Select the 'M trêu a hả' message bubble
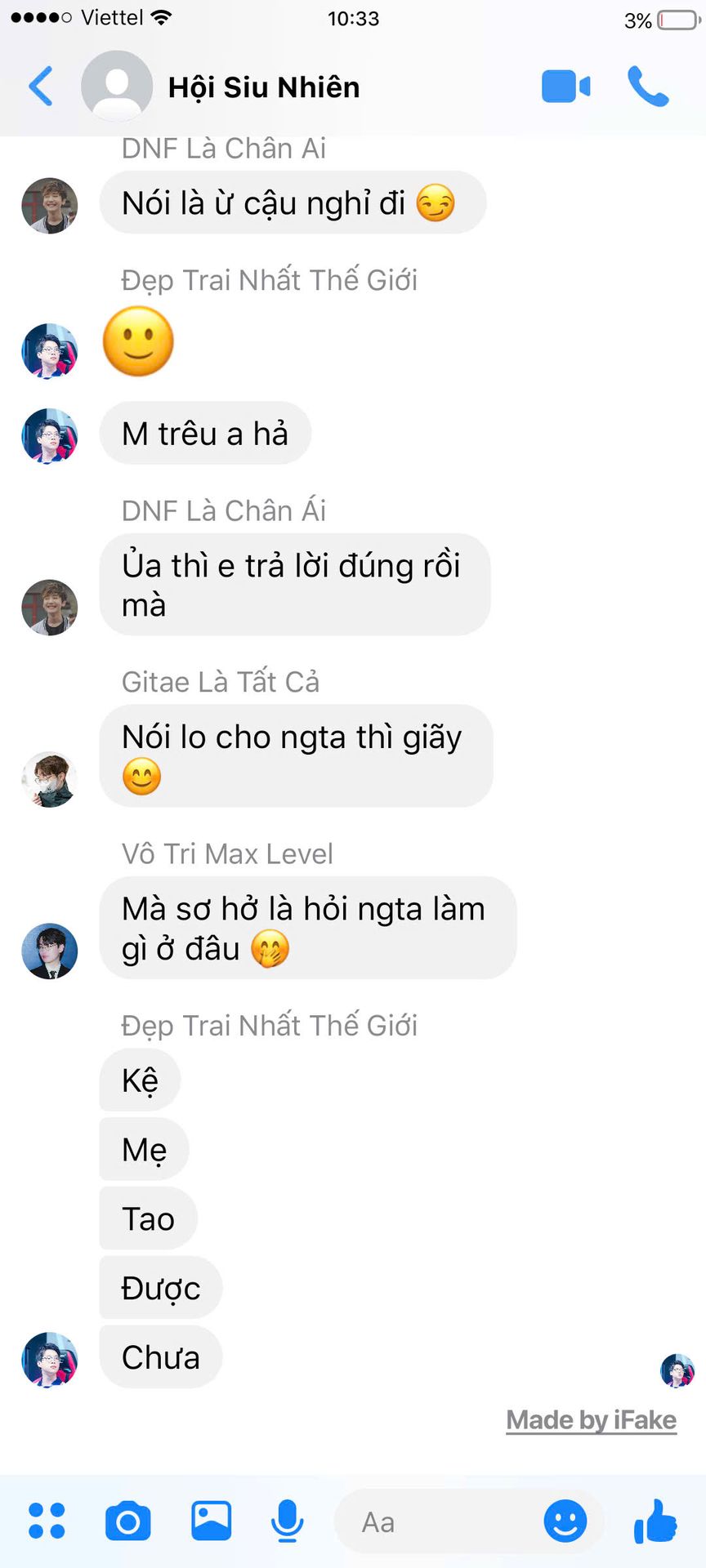The width and height of the screenshot is (706, 1568). coord(205,434)
